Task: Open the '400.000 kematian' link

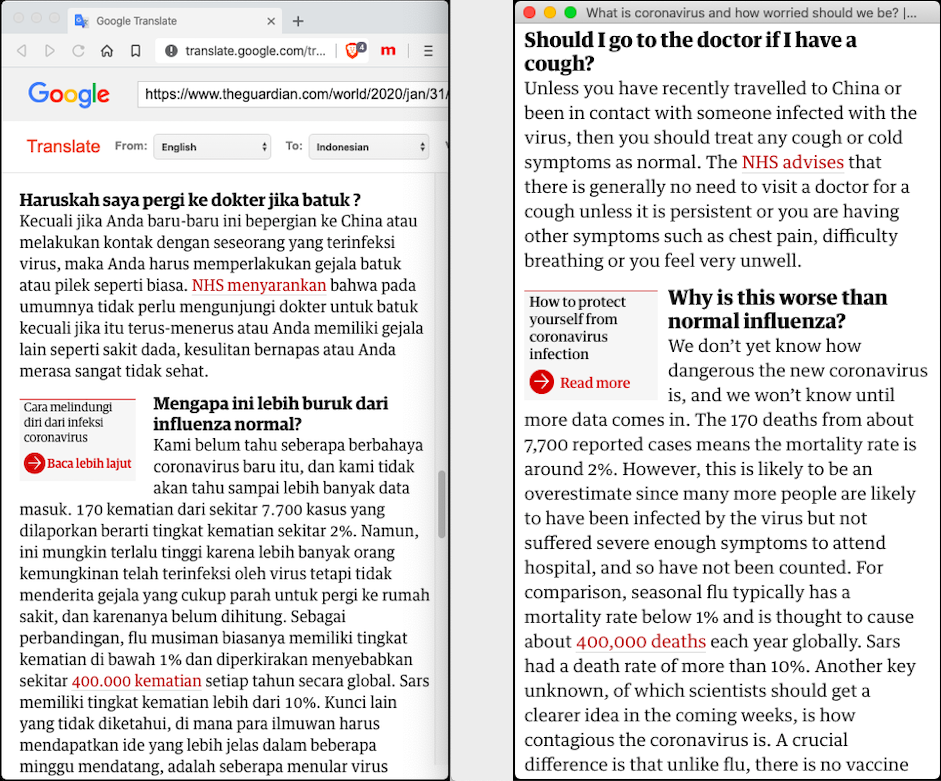Action: pos(136,681)
